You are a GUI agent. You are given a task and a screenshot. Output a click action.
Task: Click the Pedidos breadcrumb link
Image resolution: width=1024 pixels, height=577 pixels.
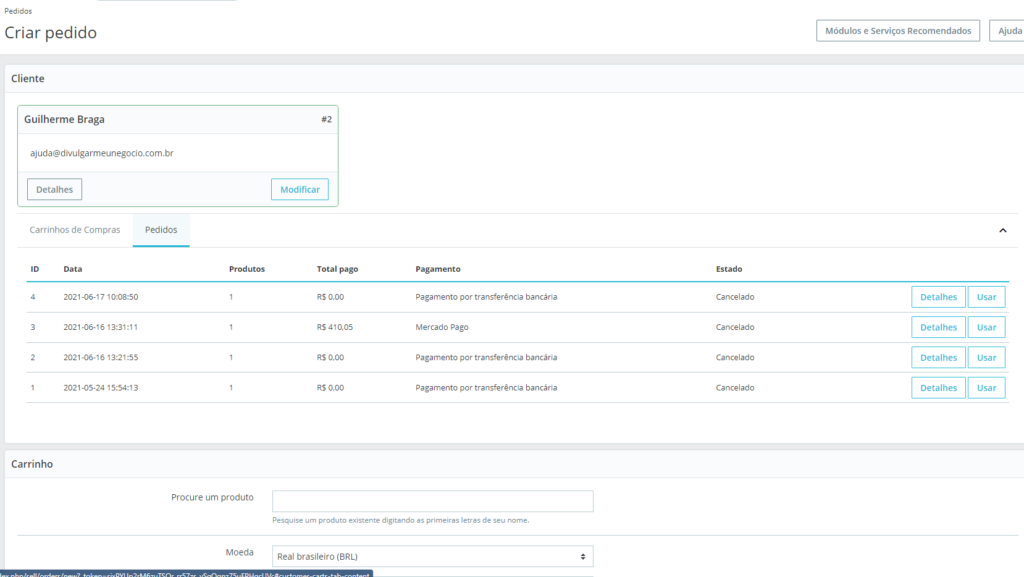point(18,11)
